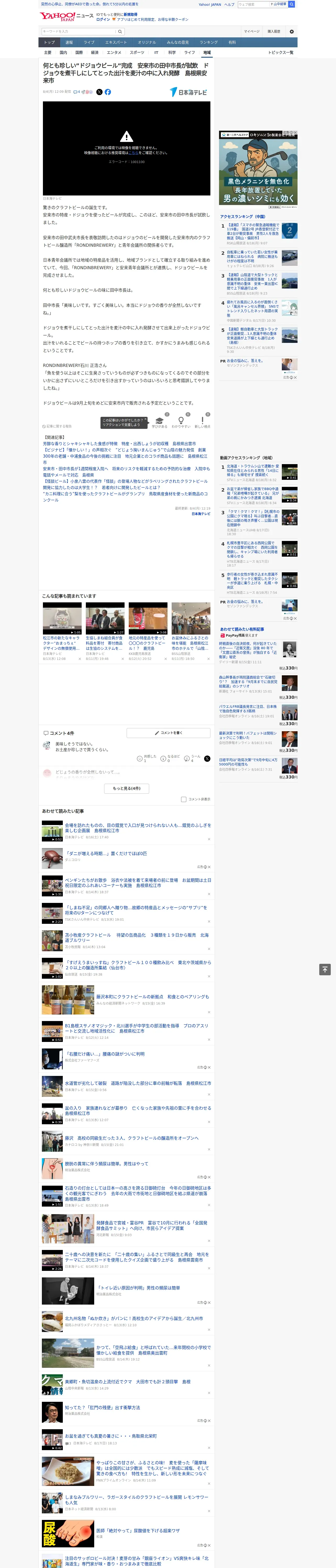This screenshot has height=1568, width=336.
Task: Click the ウェブ検索 input field
Action: (x=253, y=4)
